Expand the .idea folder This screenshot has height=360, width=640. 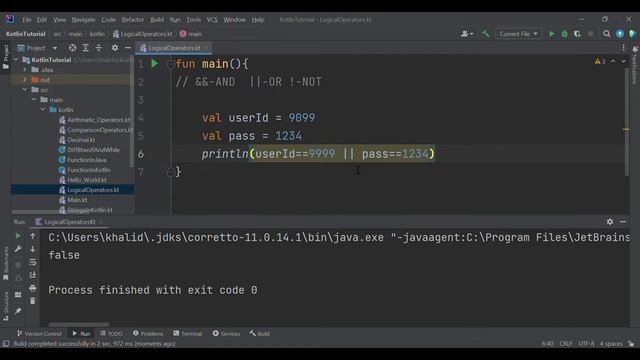(x=25, y=70)
